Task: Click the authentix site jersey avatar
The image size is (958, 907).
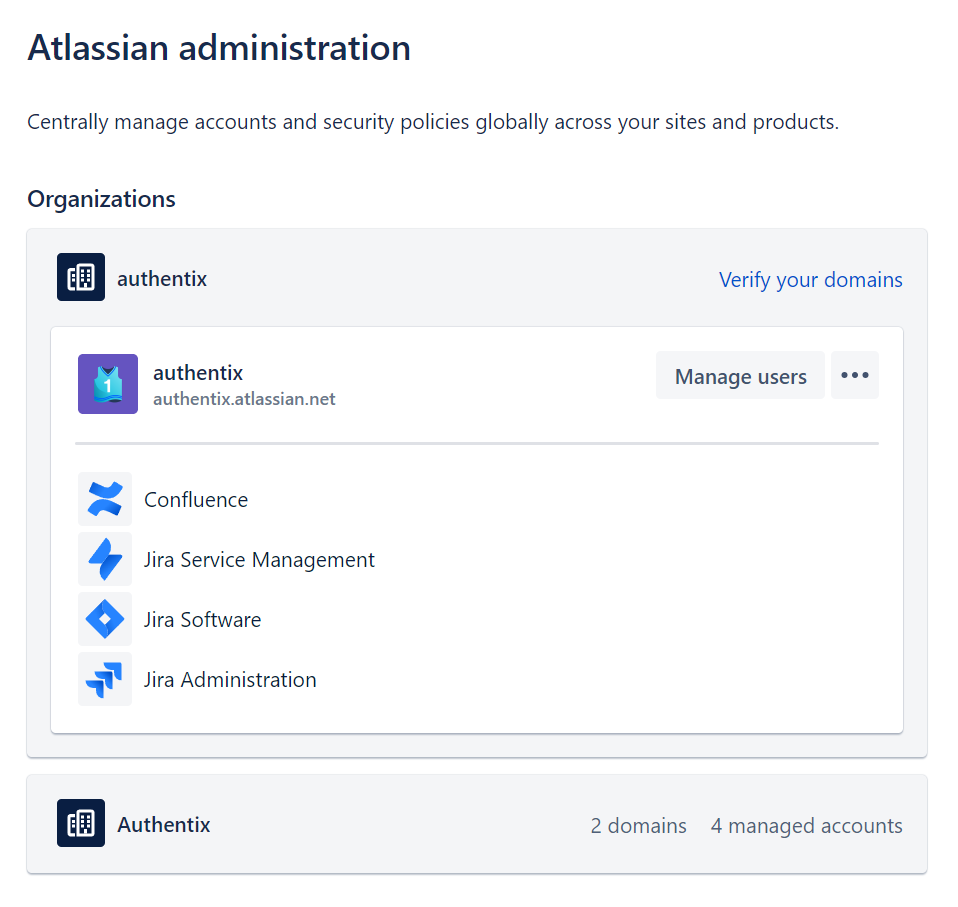Action: [108, 384]
